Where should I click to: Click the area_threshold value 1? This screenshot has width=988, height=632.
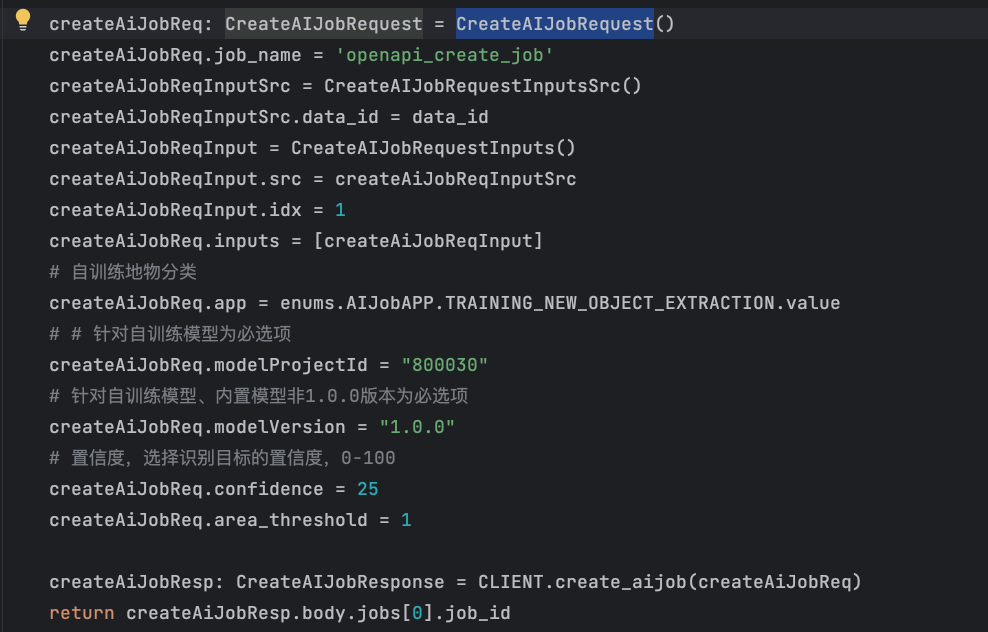(x=406, y=520)
